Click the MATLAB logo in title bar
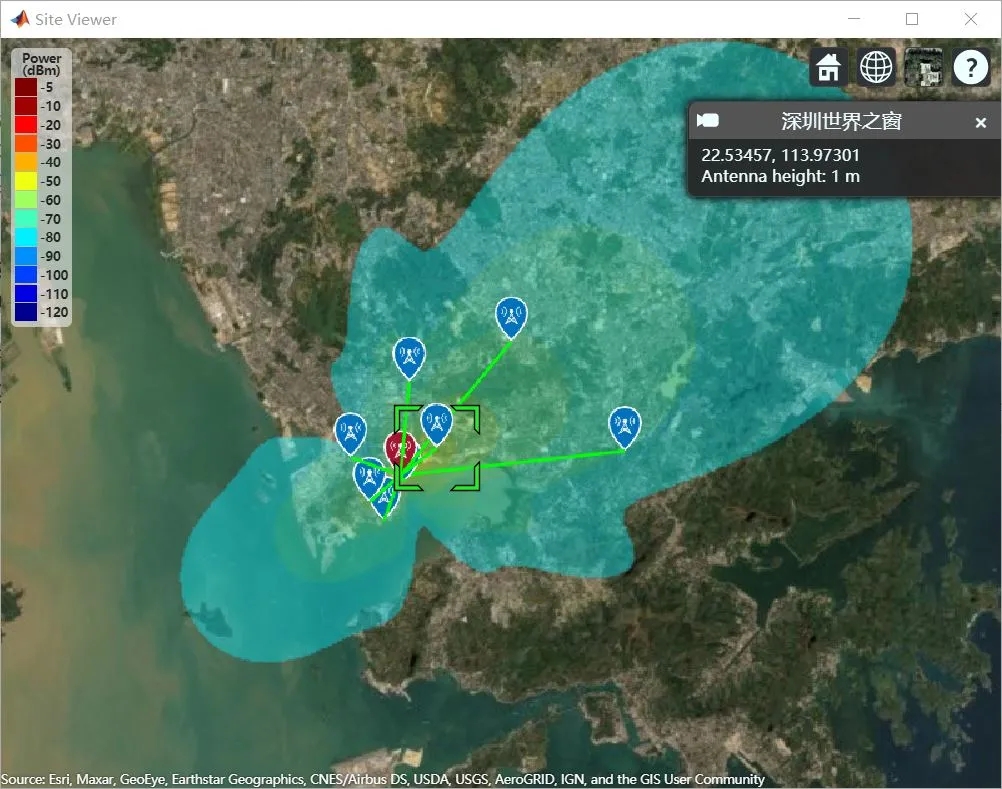Screen dimensions: 1002x789 [x=19, y=19]
